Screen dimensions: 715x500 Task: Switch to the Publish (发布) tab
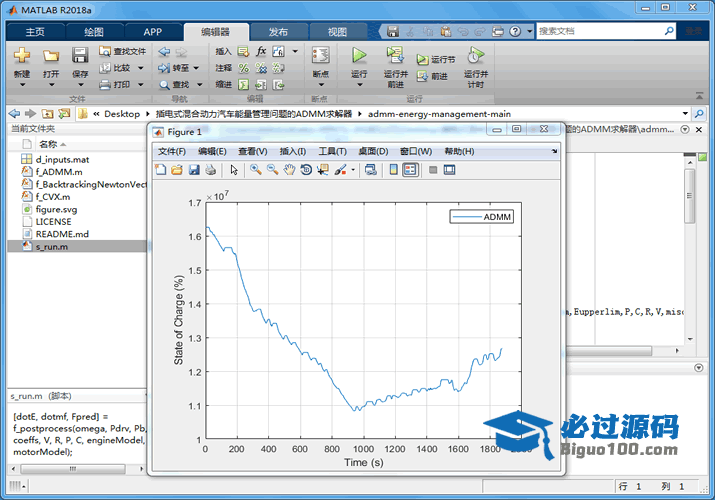(x=278, y=32)
